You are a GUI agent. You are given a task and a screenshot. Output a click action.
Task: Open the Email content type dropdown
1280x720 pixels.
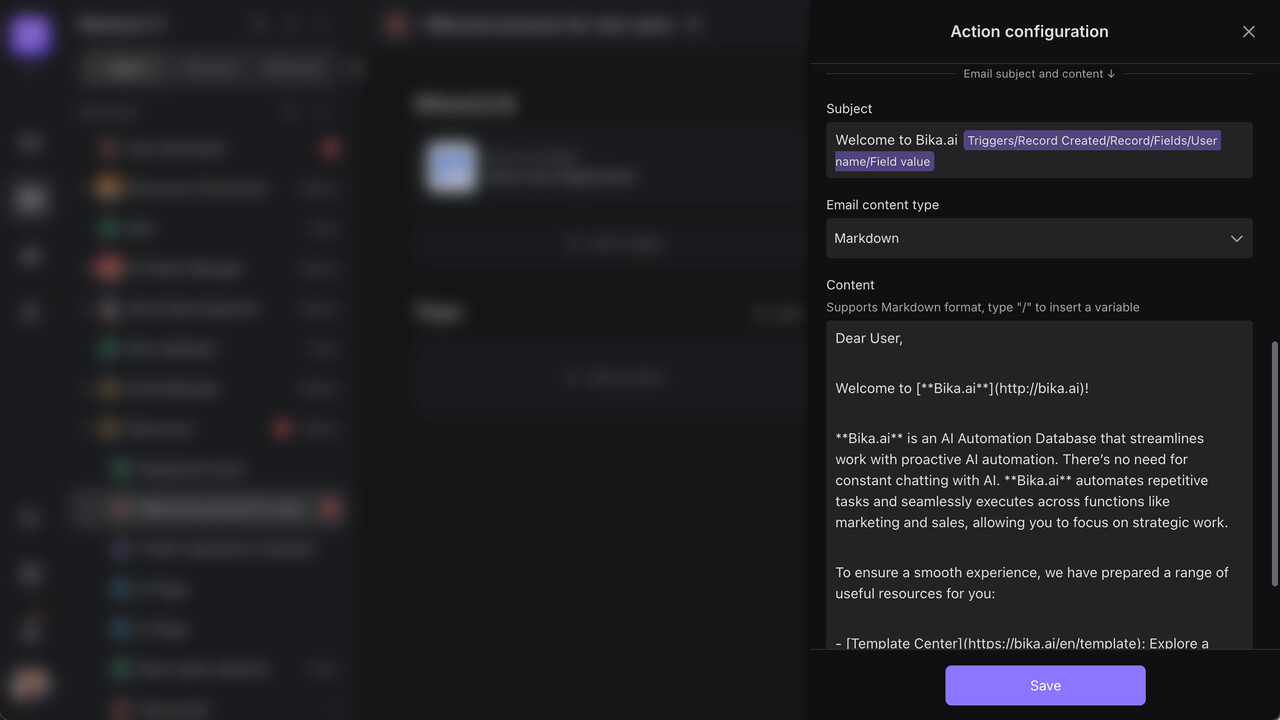click(x=1038, y=239)
